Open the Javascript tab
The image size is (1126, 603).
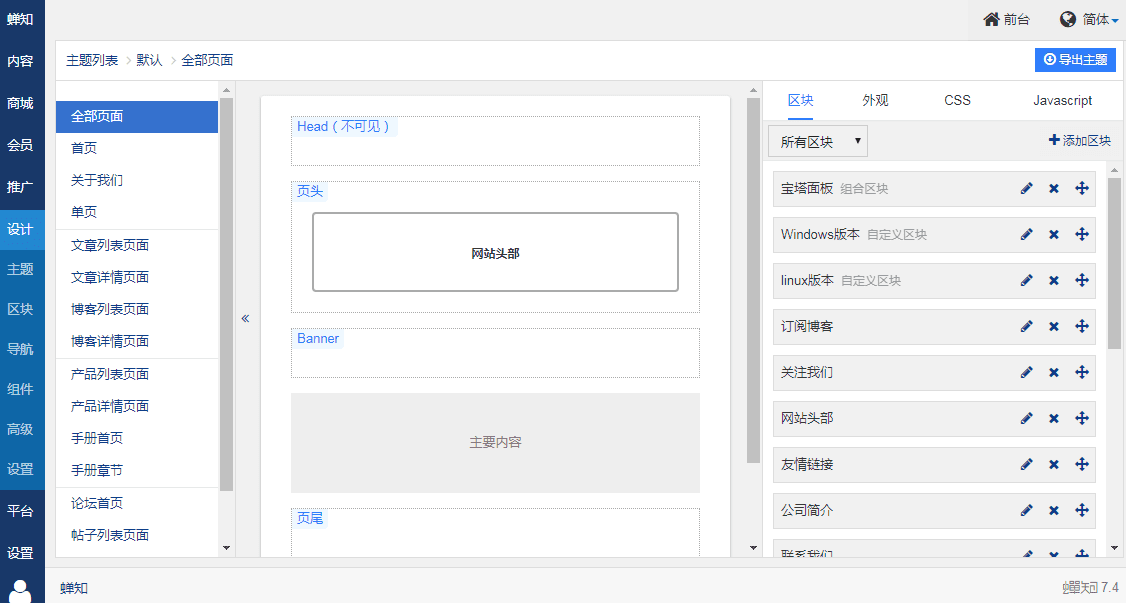[1062, 101]
